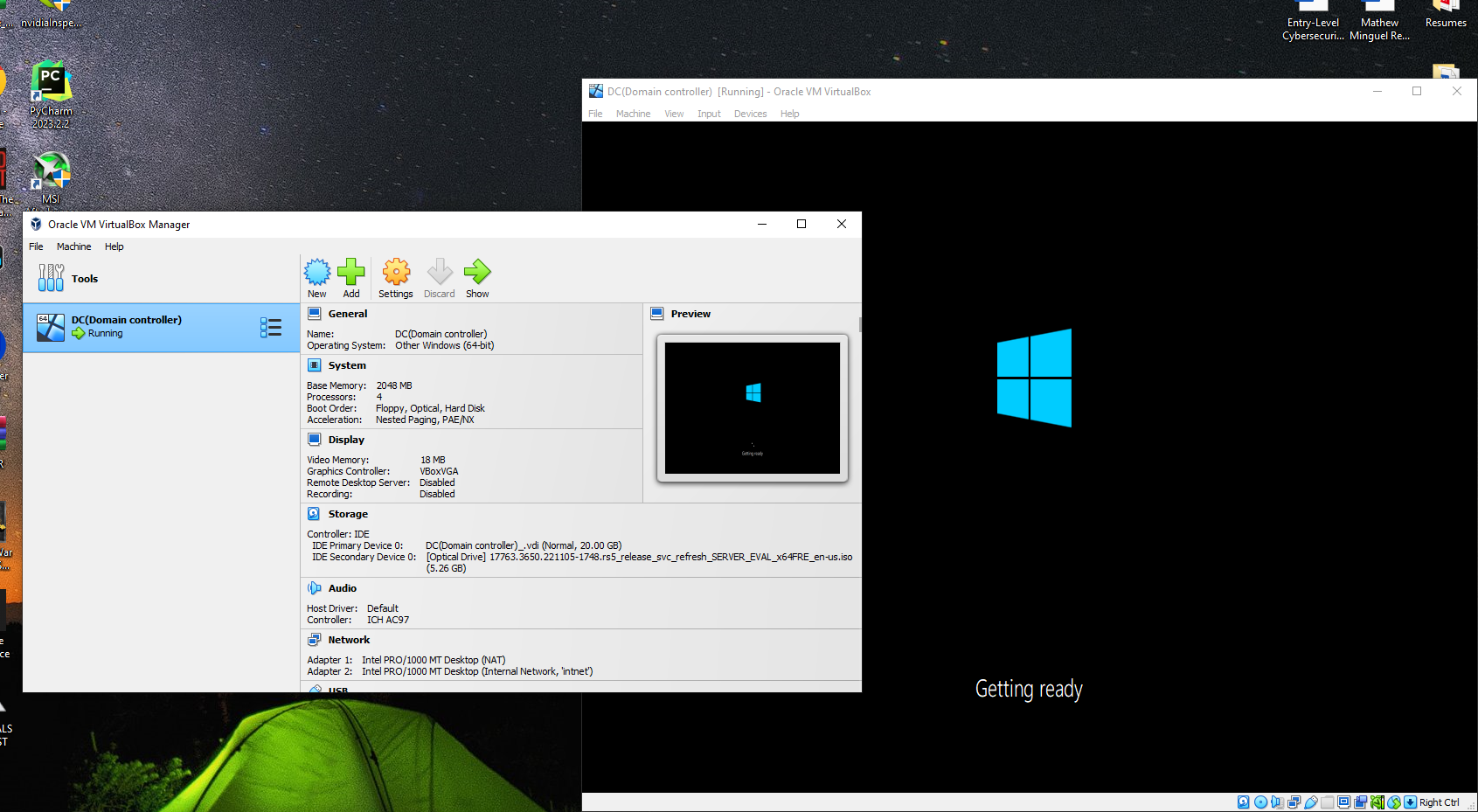Open File menu in VirtualBox Manager
The image size is (1478, 812).
pyautogui.click(x=36, y=246)
